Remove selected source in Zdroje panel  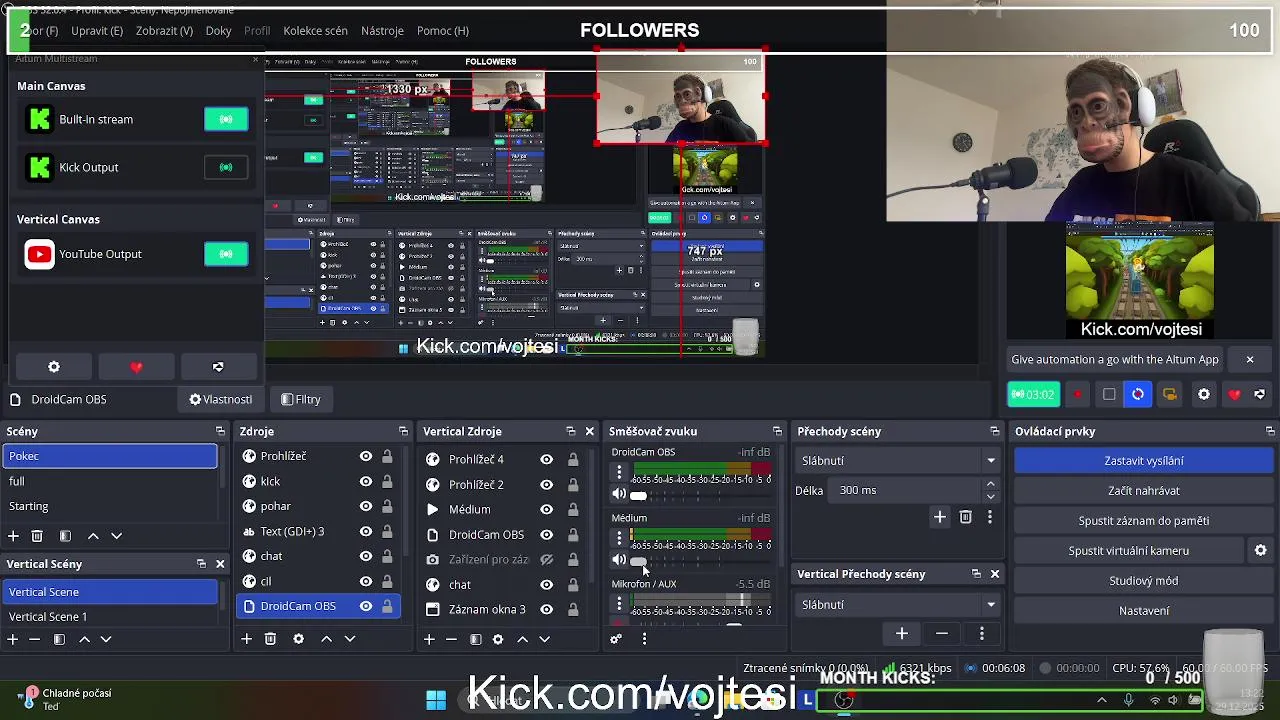270,639
